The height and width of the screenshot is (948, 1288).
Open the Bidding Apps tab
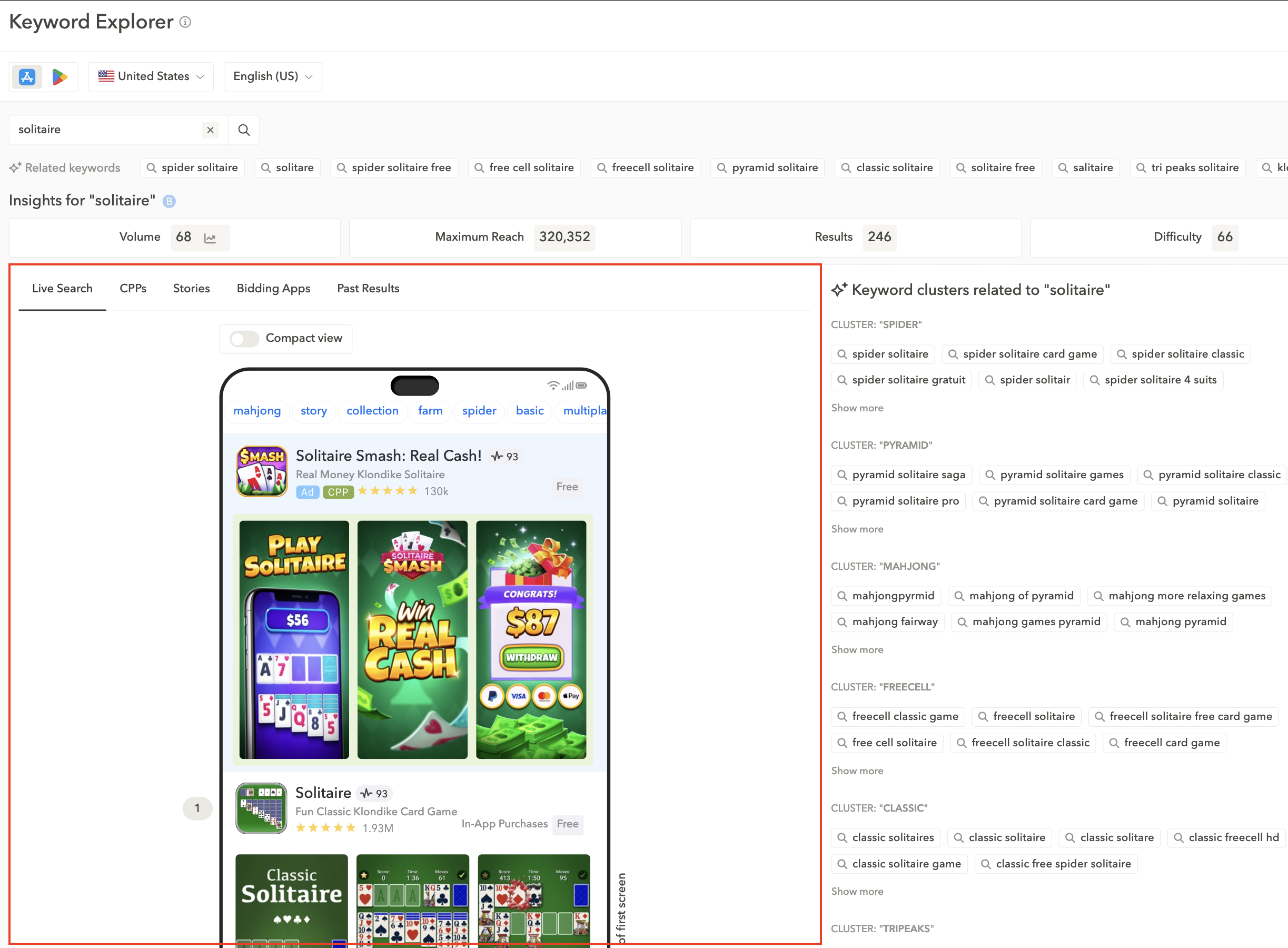coord(274,289)
